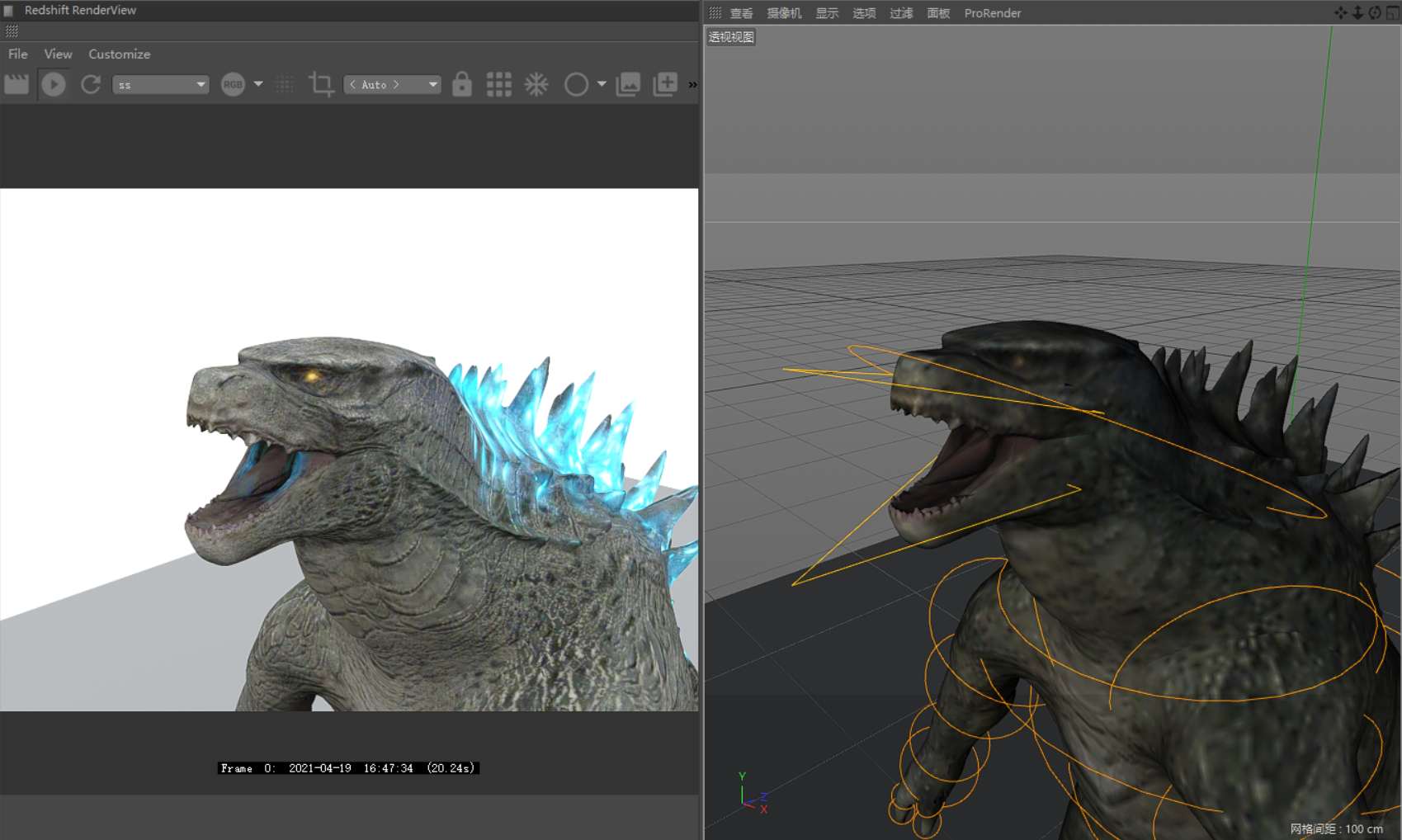Enable the crop region tool

pos(321,84)
